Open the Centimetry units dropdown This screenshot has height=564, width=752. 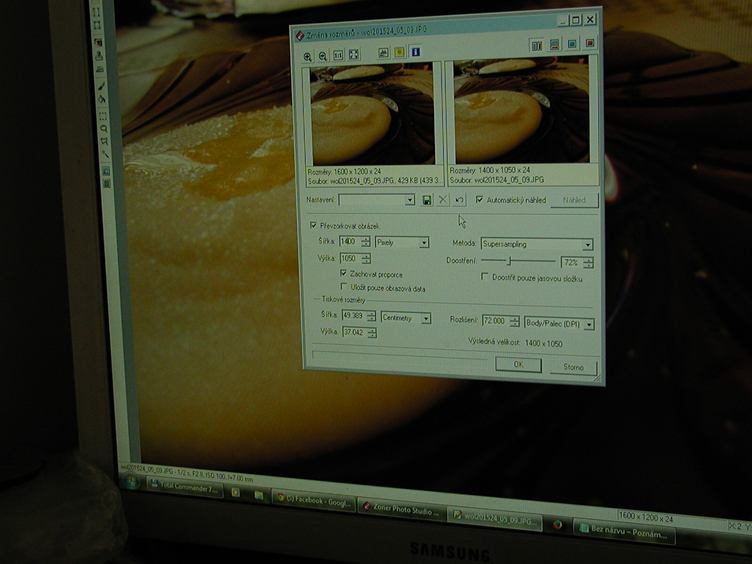(426, 318)
